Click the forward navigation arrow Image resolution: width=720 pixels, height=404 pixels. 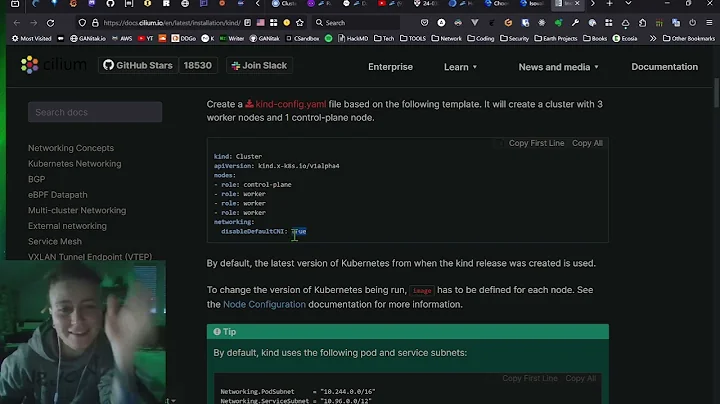pos(34,22)
